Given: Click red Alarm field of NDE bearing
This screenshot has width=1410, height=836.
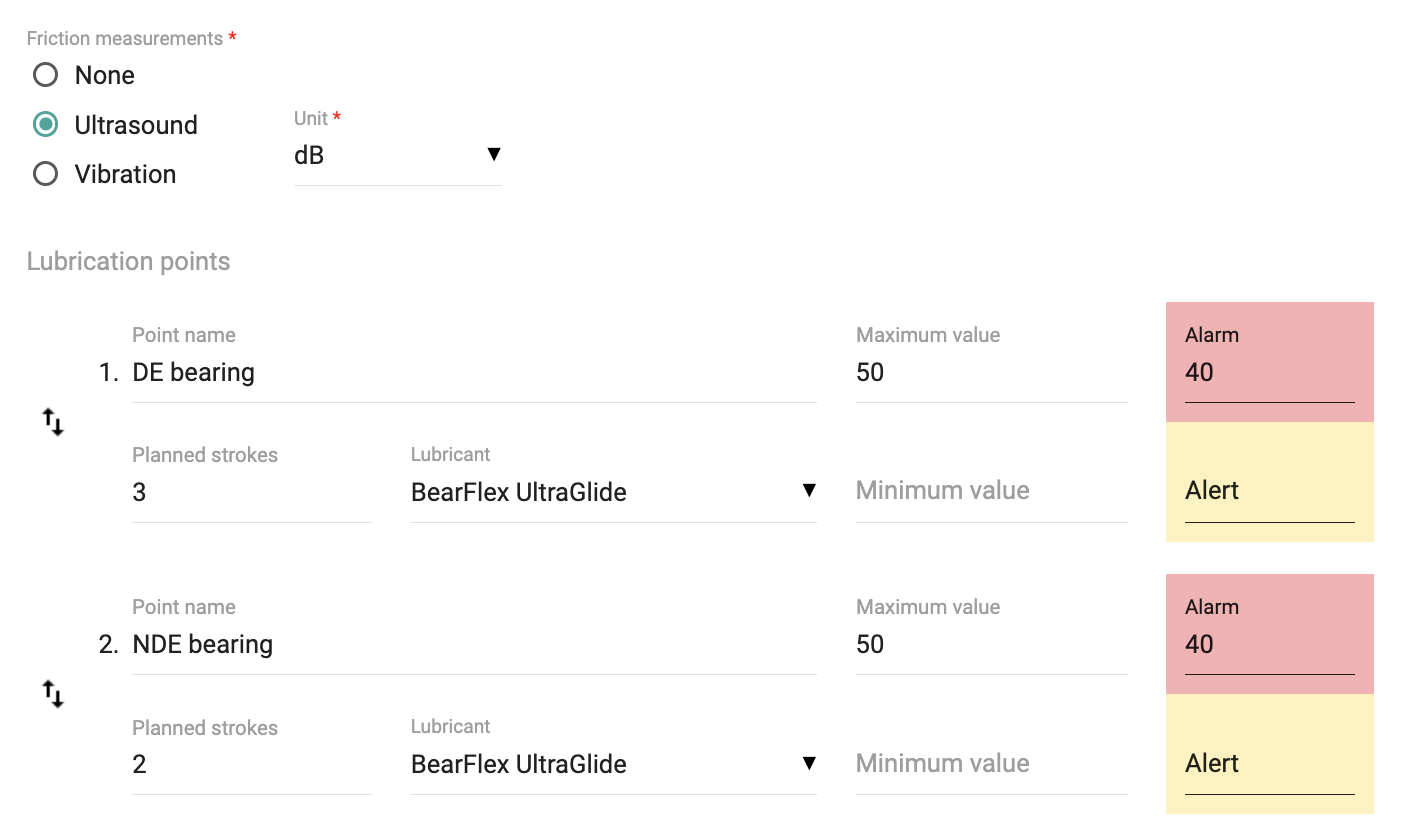Looking at the screenshot, I should click(1270, 645).
